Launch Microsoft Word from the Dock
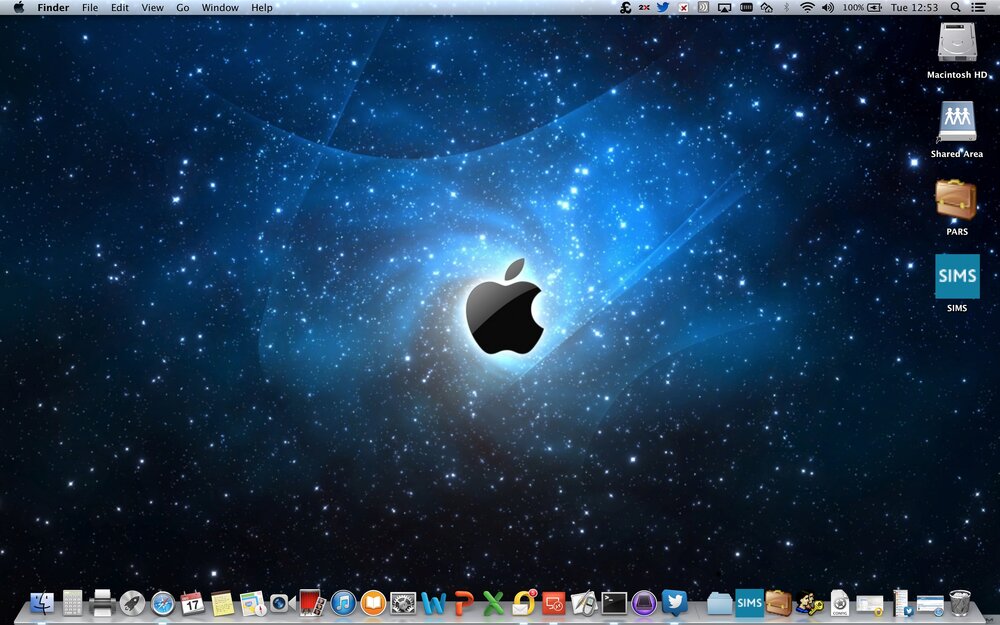The image size is (1000, 625). 433,603
